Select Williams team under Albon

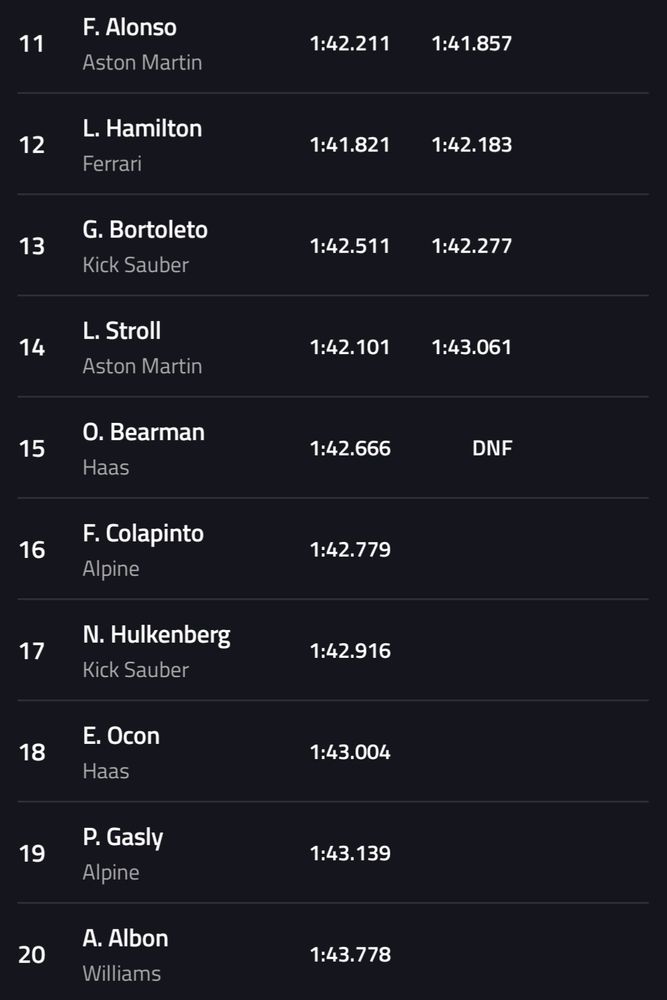point(121,973)
